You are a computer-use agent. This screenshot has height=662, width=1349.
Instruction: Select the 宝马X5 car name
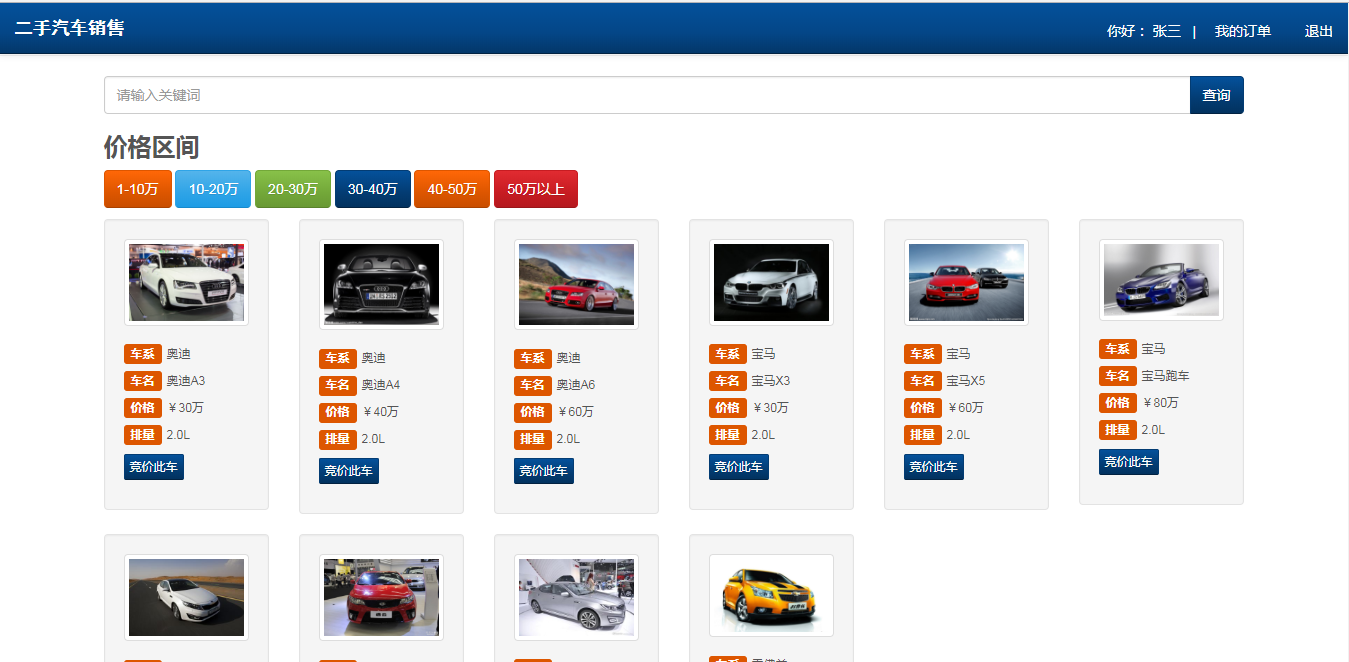coord(966,381)
